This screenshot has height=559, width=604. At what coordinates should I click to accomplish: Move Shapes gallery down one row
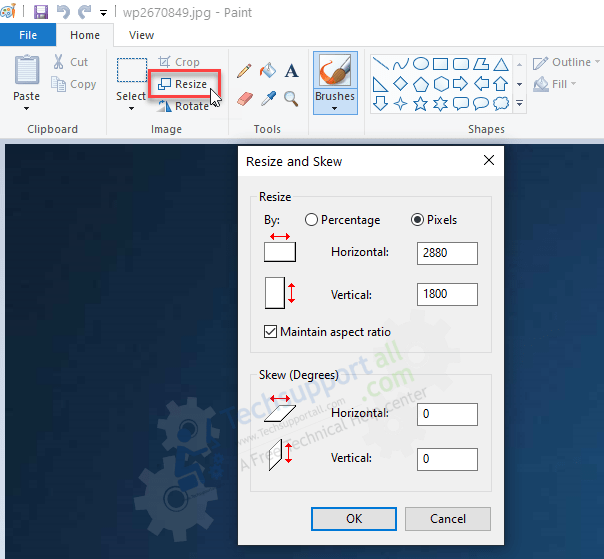[520, 84]
